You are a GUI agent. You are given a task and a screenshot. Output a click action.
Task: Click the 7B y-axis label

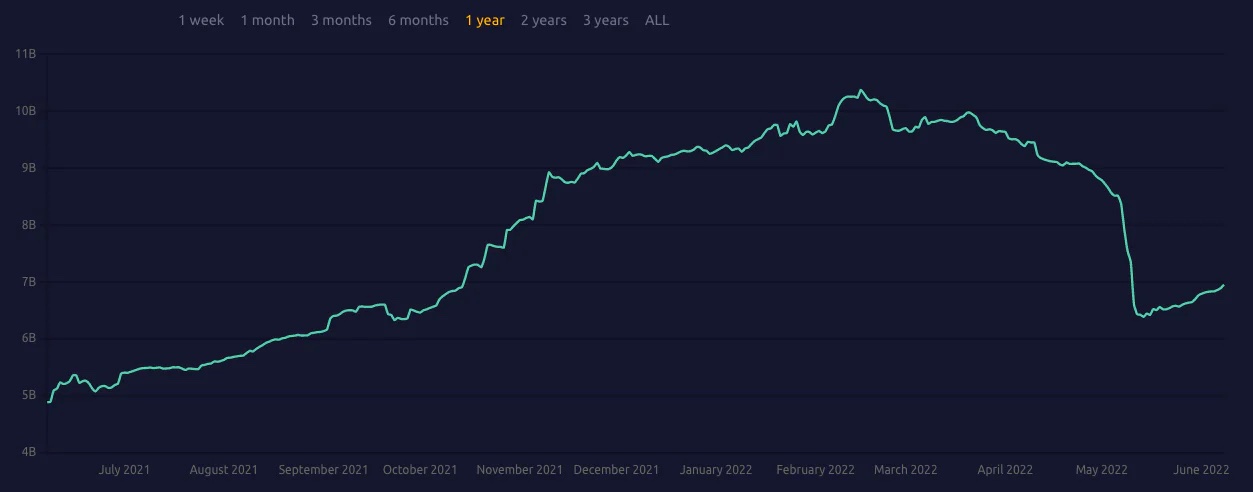pyautogui.click(x=28, y=282)
